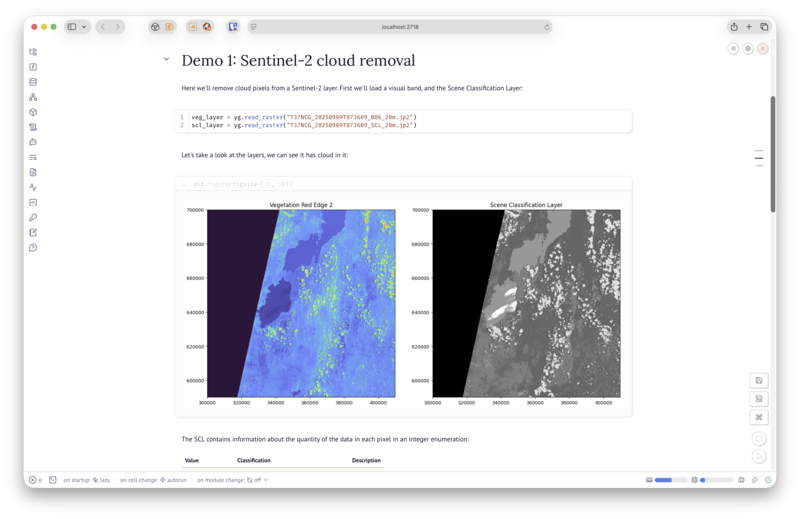Screen dimensions: 800x519
Task: Click the errors count in status bar
Action: click(x=35, y=480)
